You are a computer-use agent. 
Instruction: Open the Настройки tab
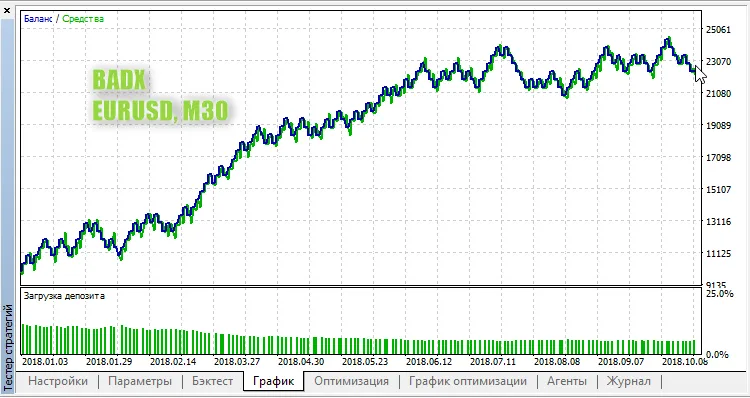coord(58,381)
